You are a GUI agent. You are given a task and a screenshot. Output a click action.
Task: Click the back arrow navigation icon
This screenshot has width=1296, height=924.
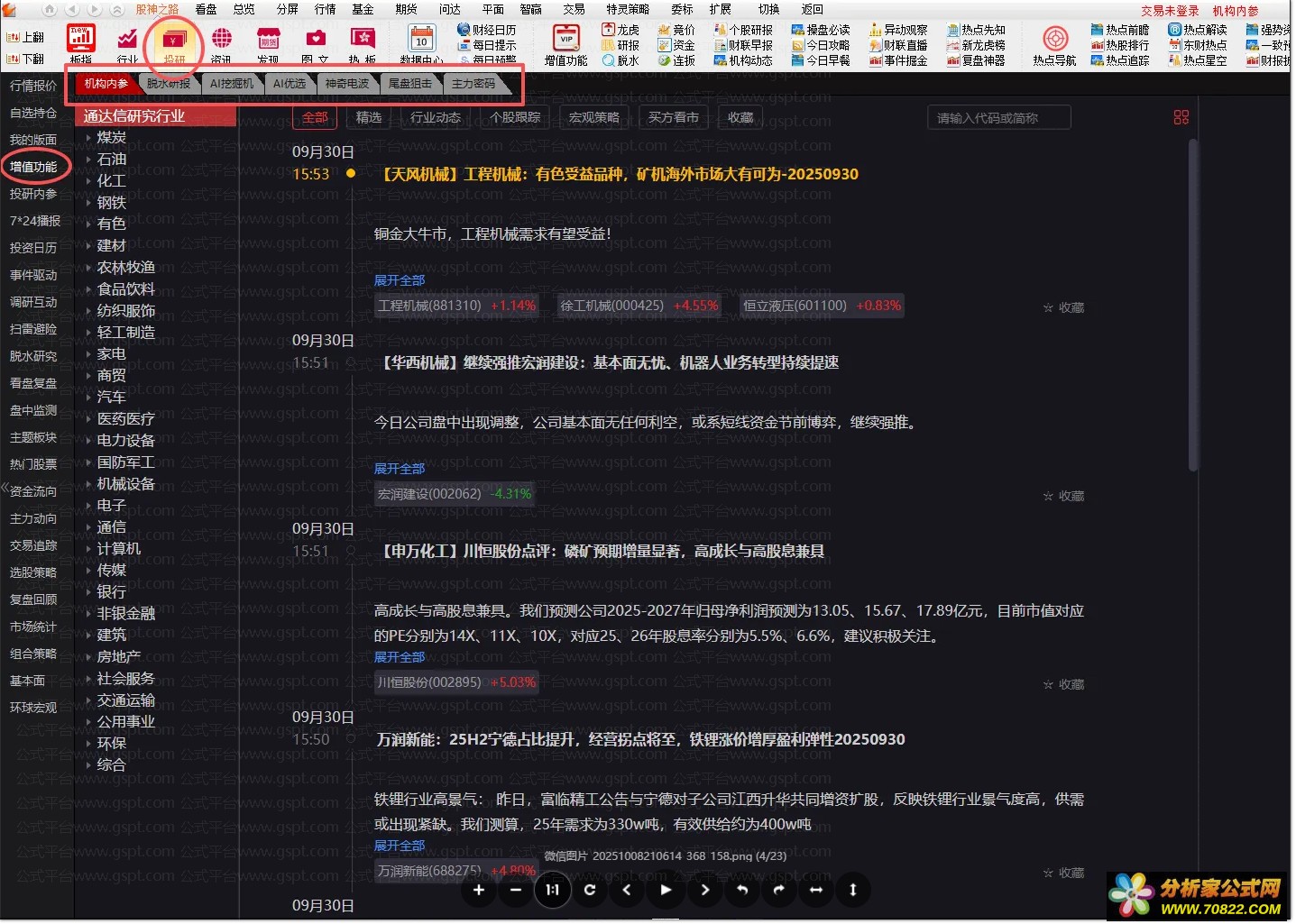tap(72, 10)
